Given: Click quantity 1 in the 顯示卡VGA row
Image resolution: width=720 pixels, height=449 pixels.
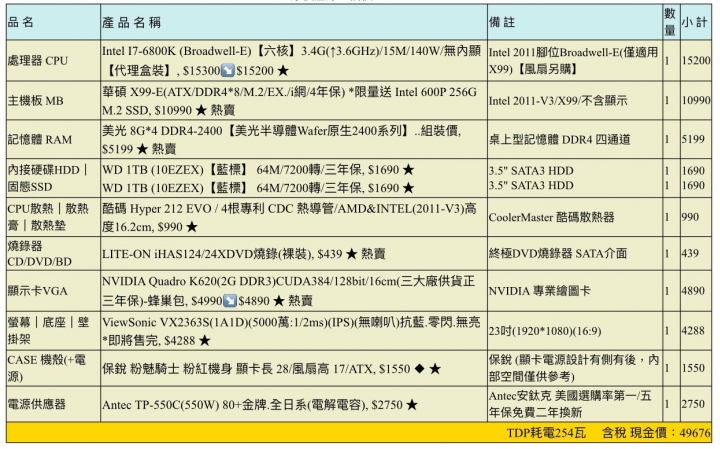Looking at the screenshot, I should coord(667,291).
